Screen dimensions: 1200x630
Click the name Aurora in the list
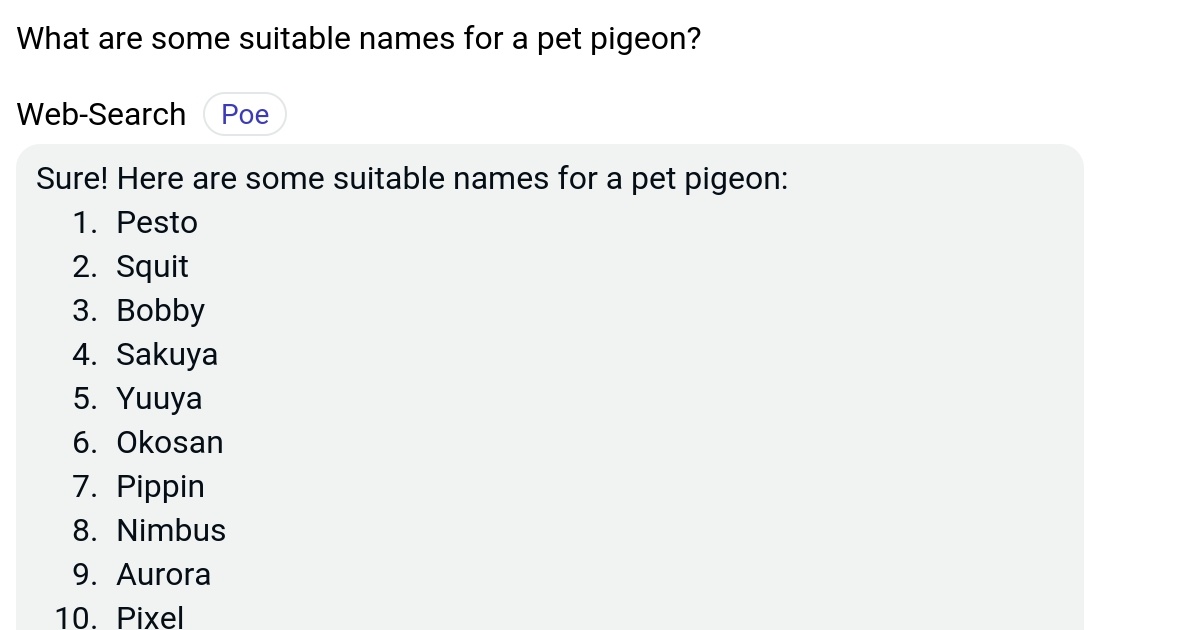point(164,575)
